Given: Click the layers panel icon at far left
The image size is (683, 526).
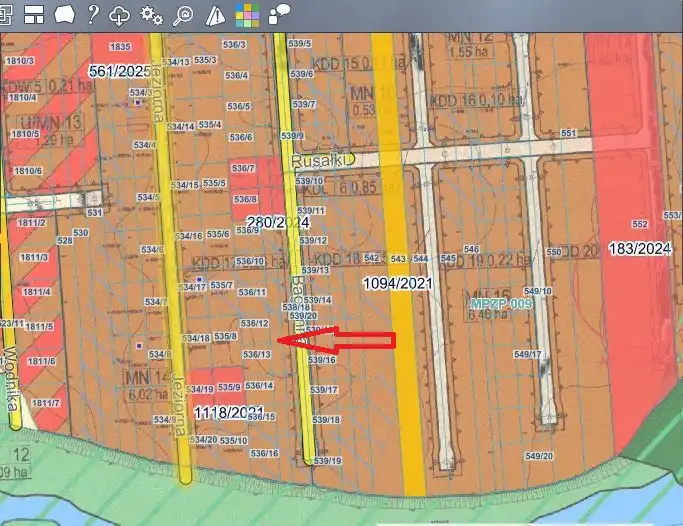Looking at the screenshot, I should click(7, 14).
